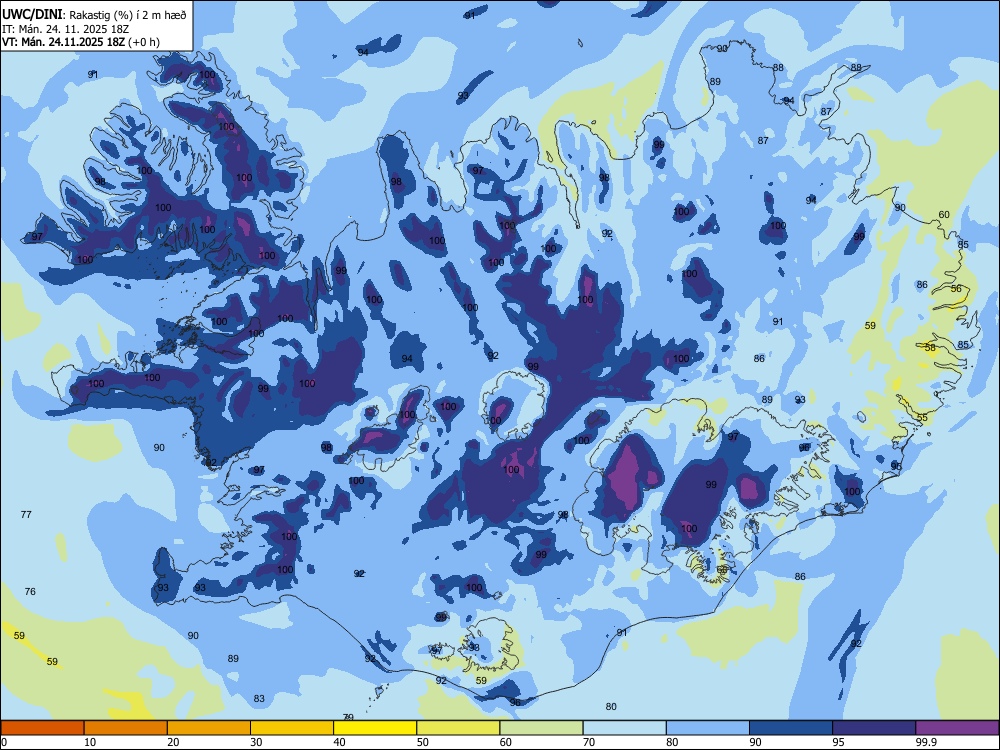
Task: Click the '80' value off the south coast
Action: (x=611, y=706)
